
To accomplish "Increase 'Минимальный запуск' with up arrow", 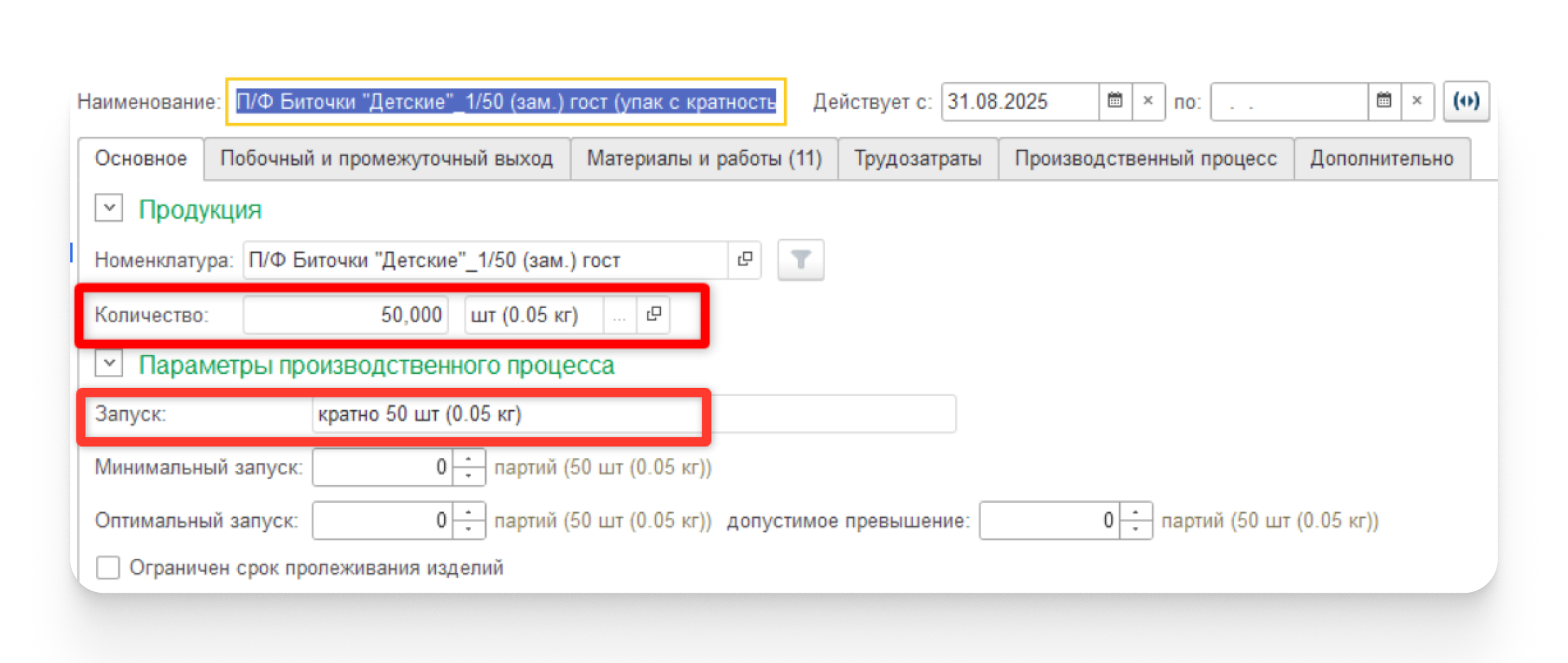I will (x=468, y=459).
